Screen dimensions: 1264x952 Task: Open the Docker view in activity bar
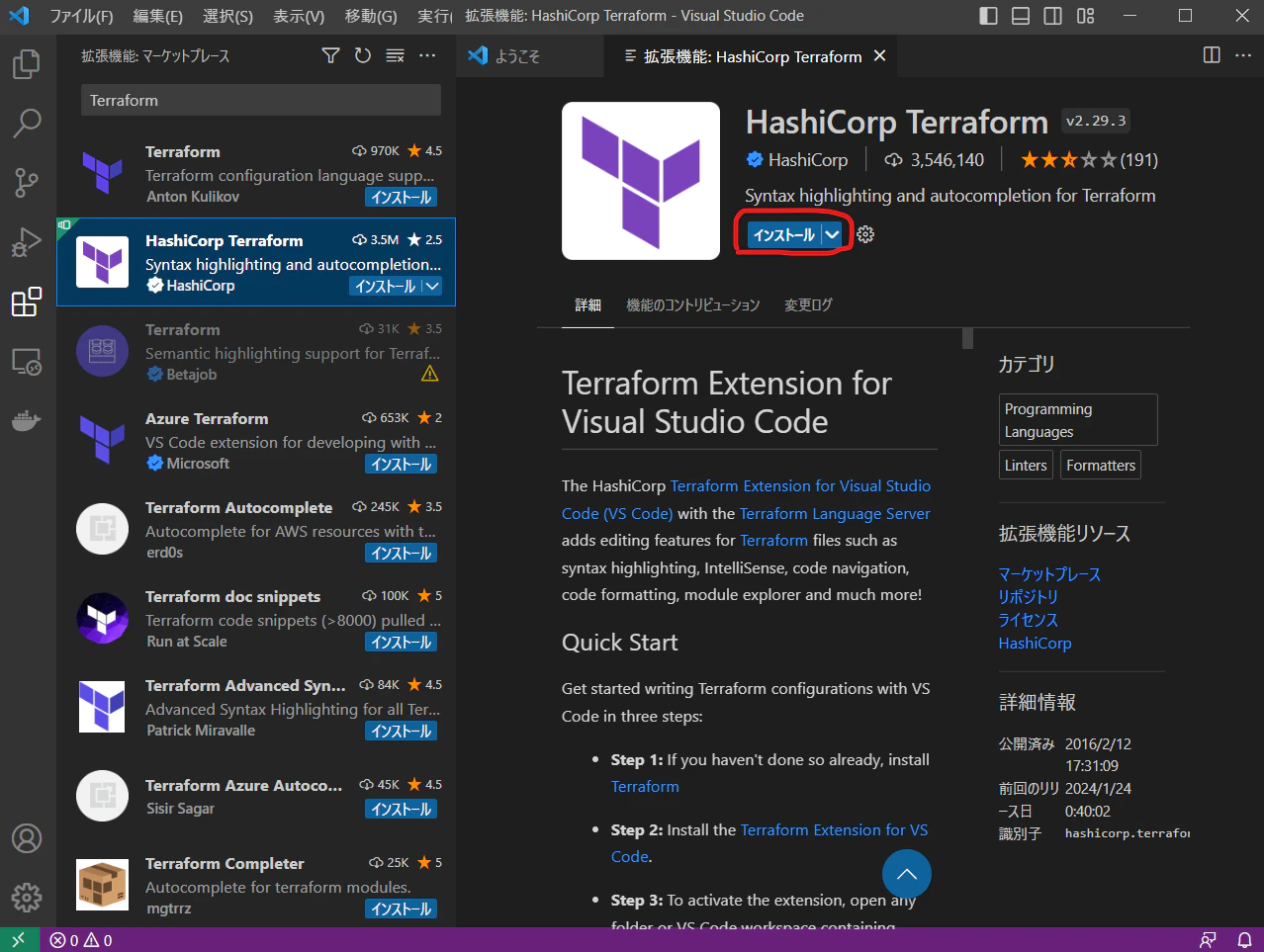[x=27, y=420]
